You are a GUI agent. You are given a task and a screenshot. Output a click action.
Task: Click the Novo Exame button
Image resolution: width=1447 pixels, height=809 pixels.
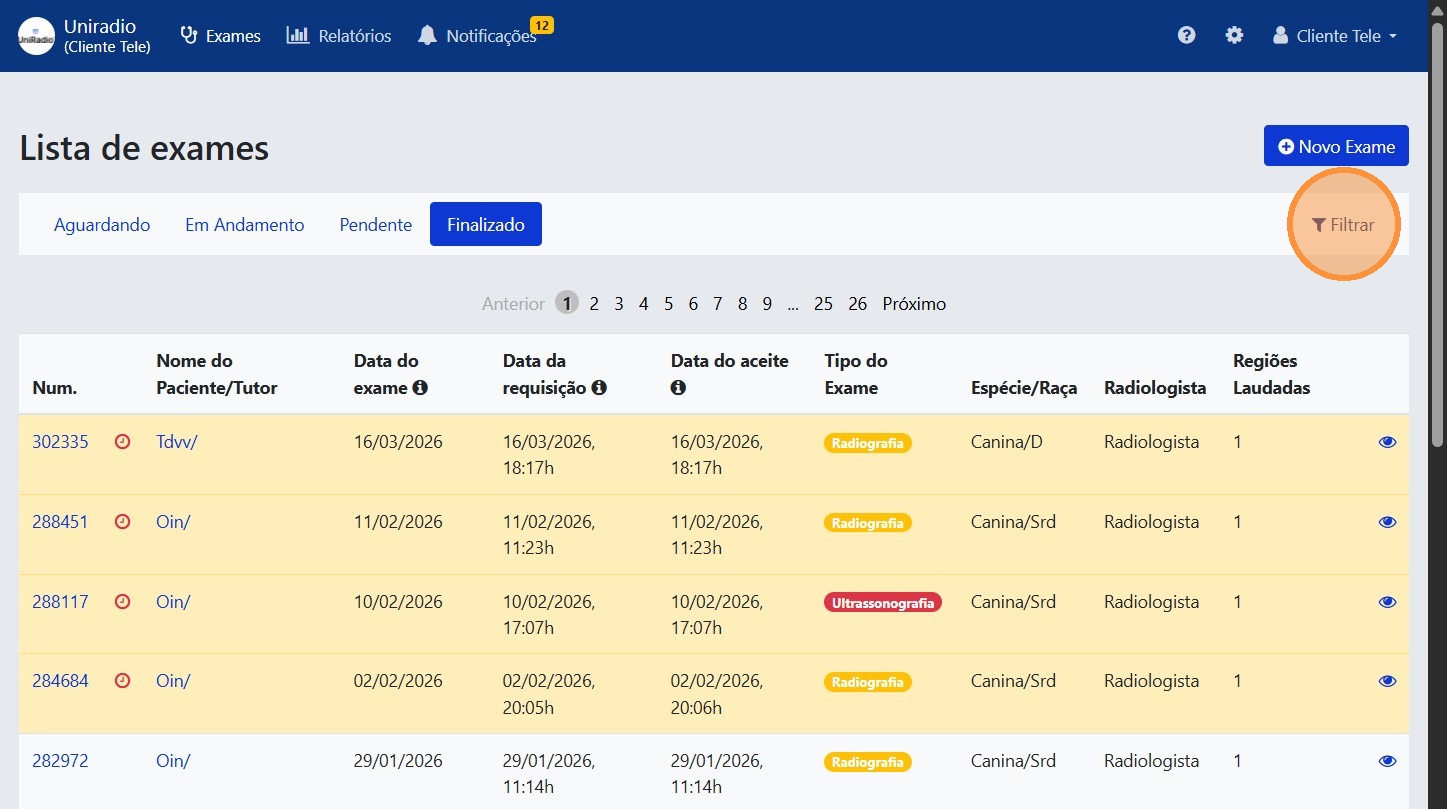(x=1335, y=146)
